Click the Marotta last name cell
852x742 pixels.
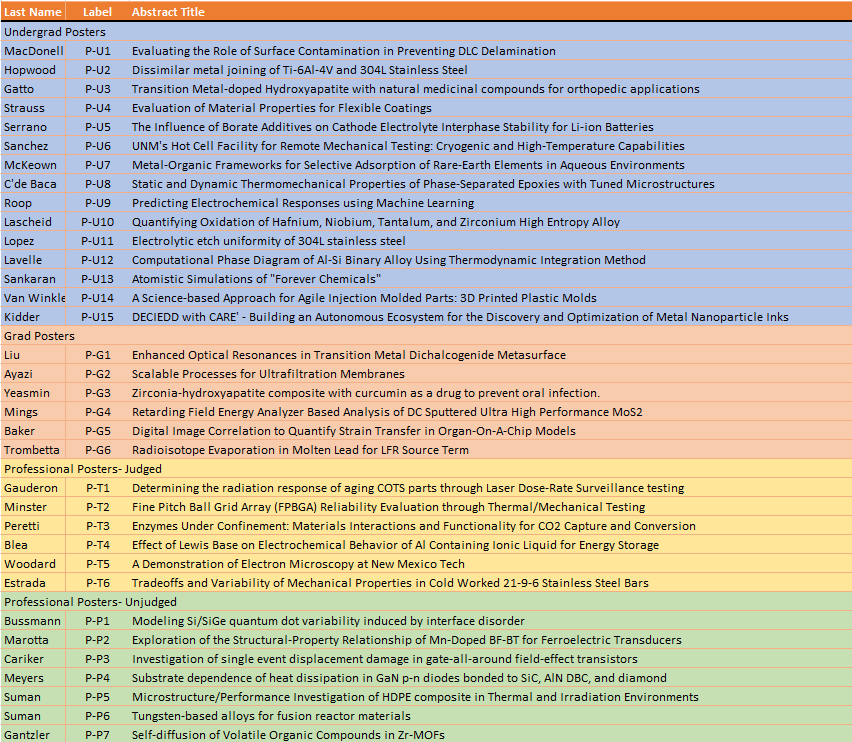(x=33, y=640)
